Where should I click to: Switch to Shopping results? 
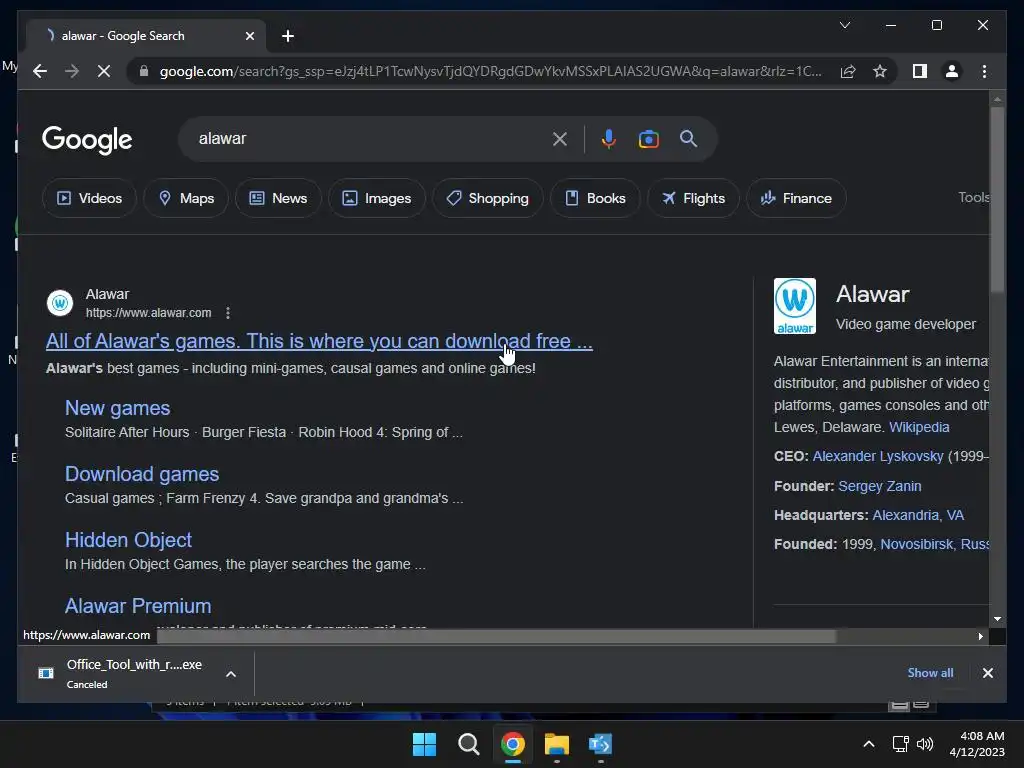click(487, 198)
